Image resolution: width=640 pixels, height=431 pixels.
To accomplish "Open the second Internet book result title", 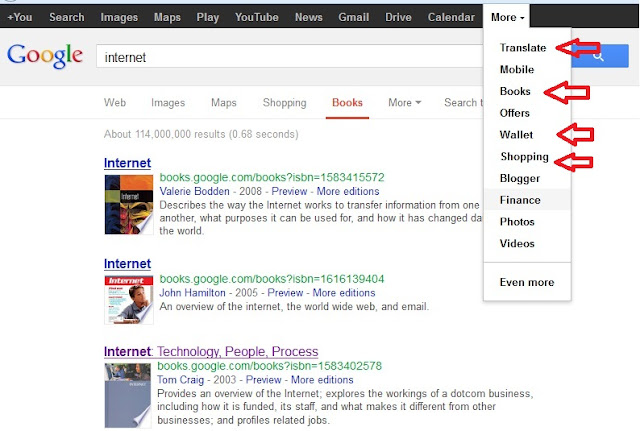I will (127, 264).
